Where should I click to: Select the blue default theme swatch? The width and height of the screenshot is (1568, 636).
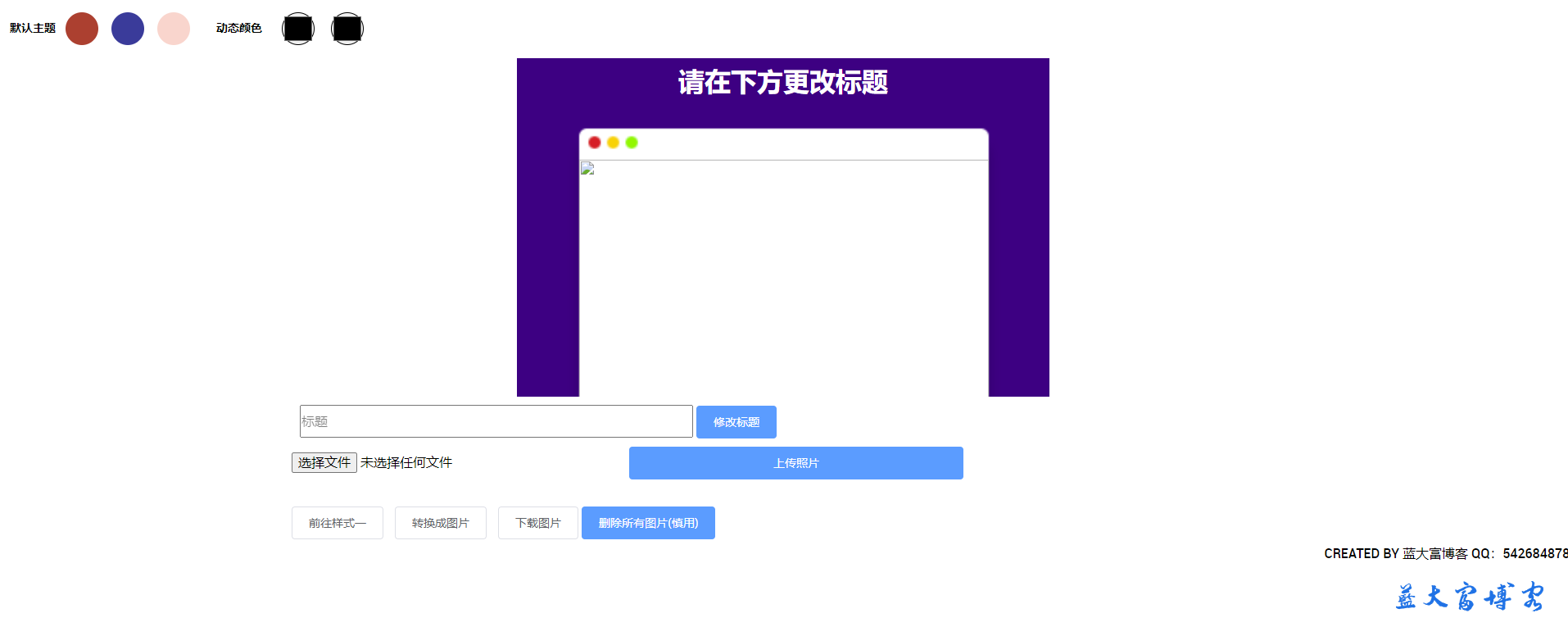[128, 29]
